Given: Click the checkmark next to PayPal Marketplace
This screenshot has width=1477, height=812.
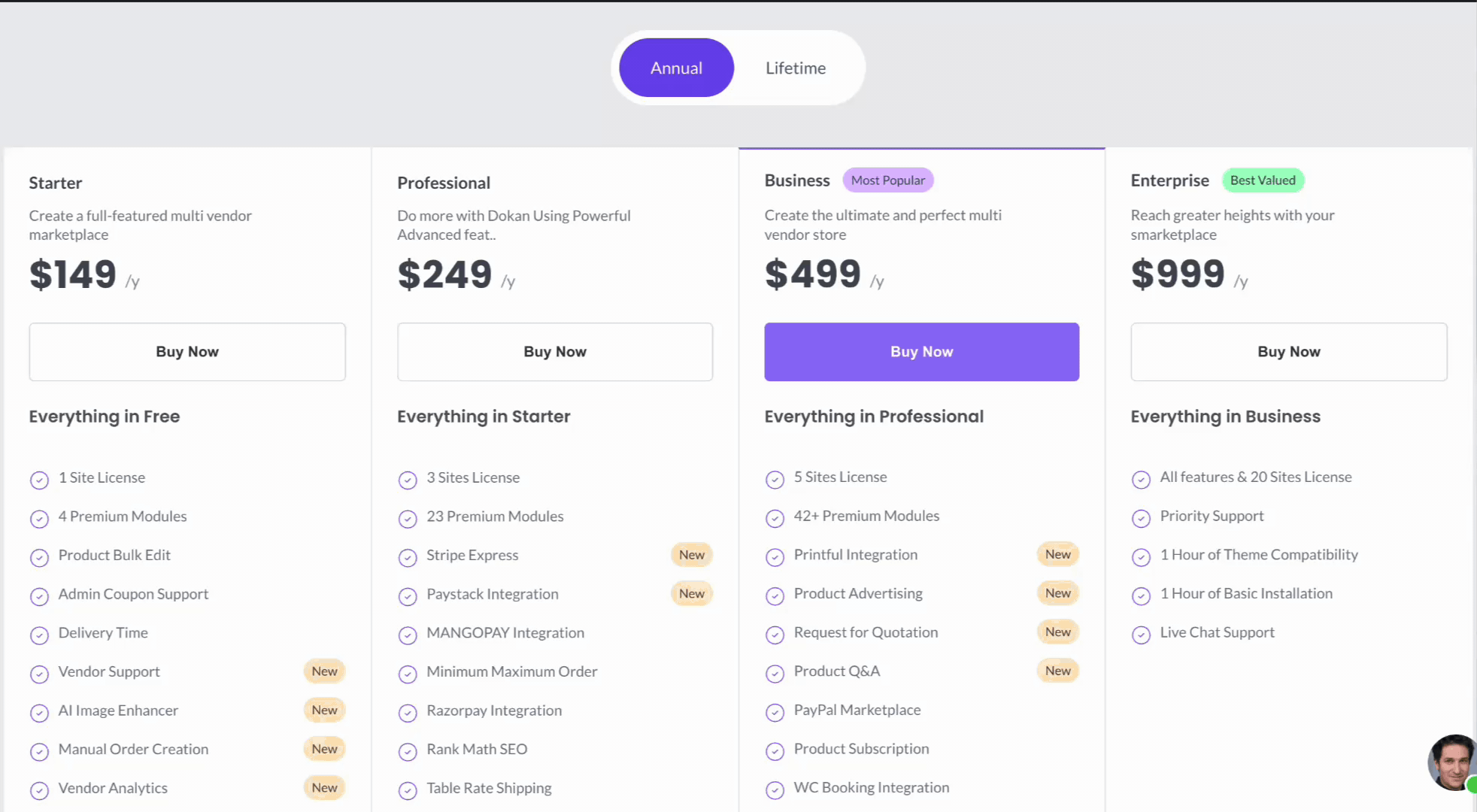Looking at the screenshot, I should pos(775,712).
